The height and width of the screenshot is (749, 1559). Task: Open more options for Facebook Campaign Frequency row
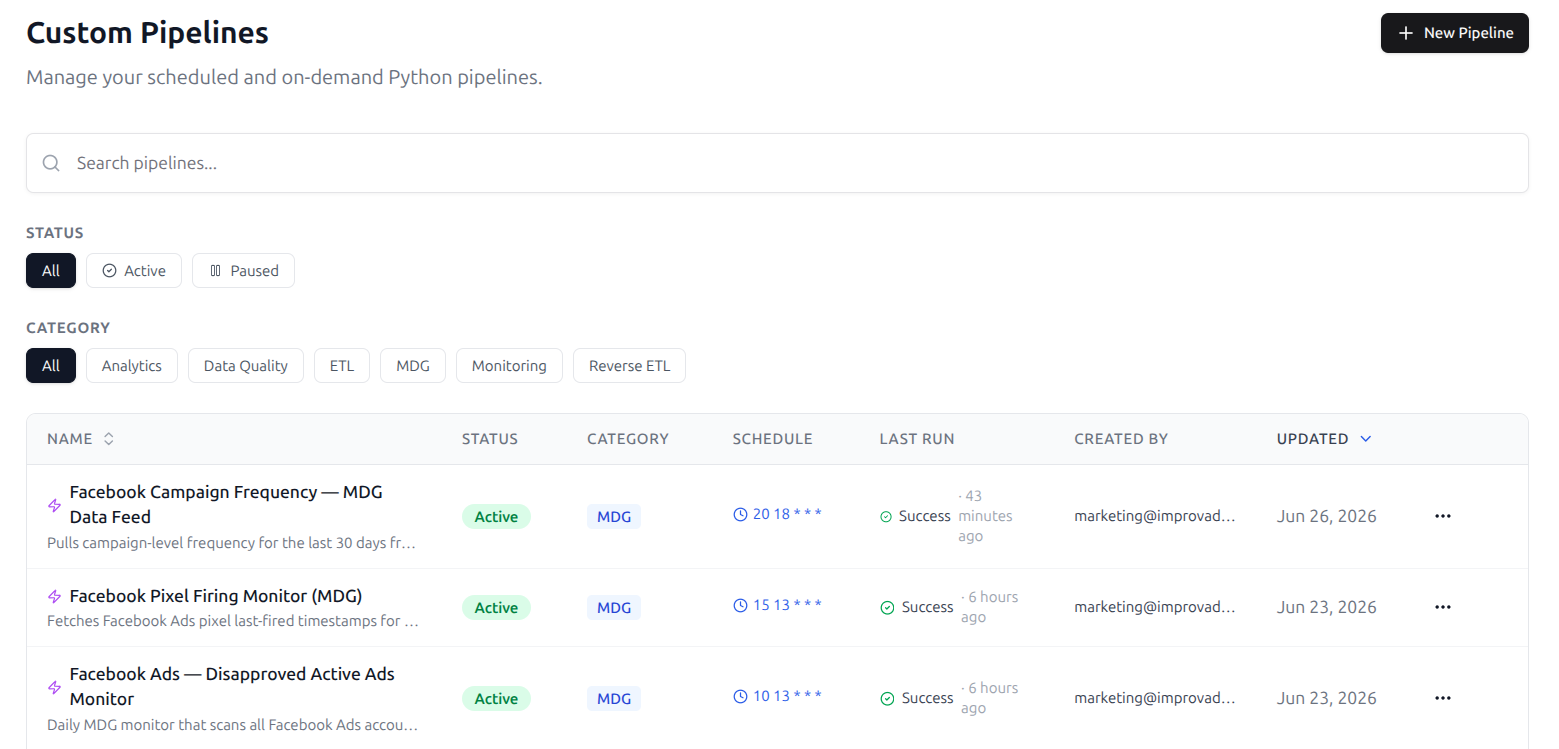(1443, 516)
